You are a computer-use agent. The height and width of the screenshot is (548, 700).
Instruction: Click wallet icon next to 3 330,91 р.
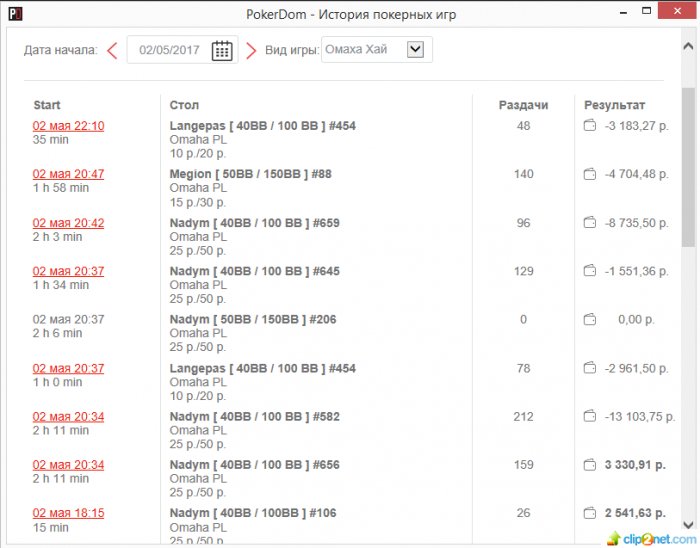point(590,465)
